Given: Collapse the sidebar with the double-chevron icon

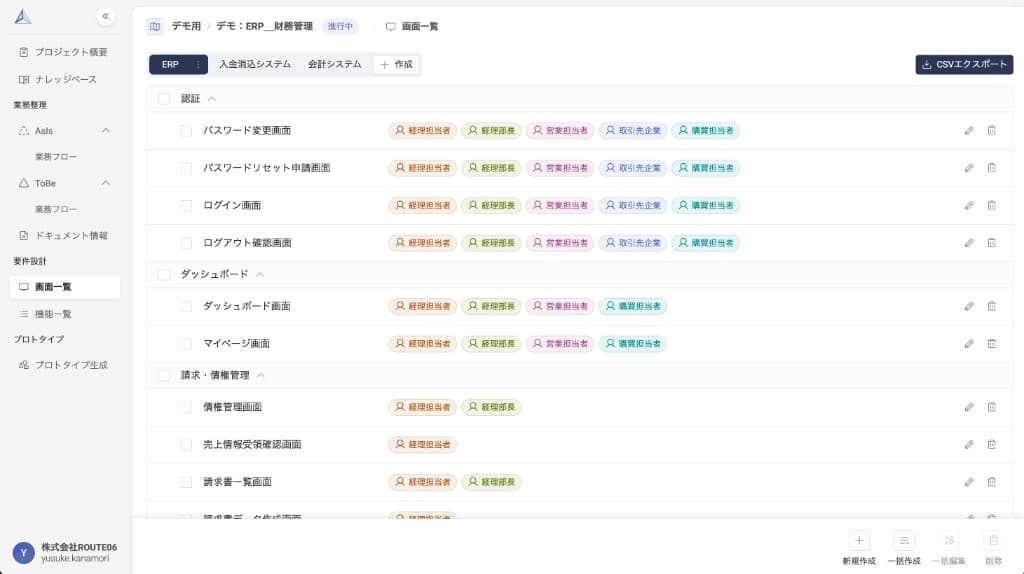Looking at the screenshot, I should tap(105, 16).
